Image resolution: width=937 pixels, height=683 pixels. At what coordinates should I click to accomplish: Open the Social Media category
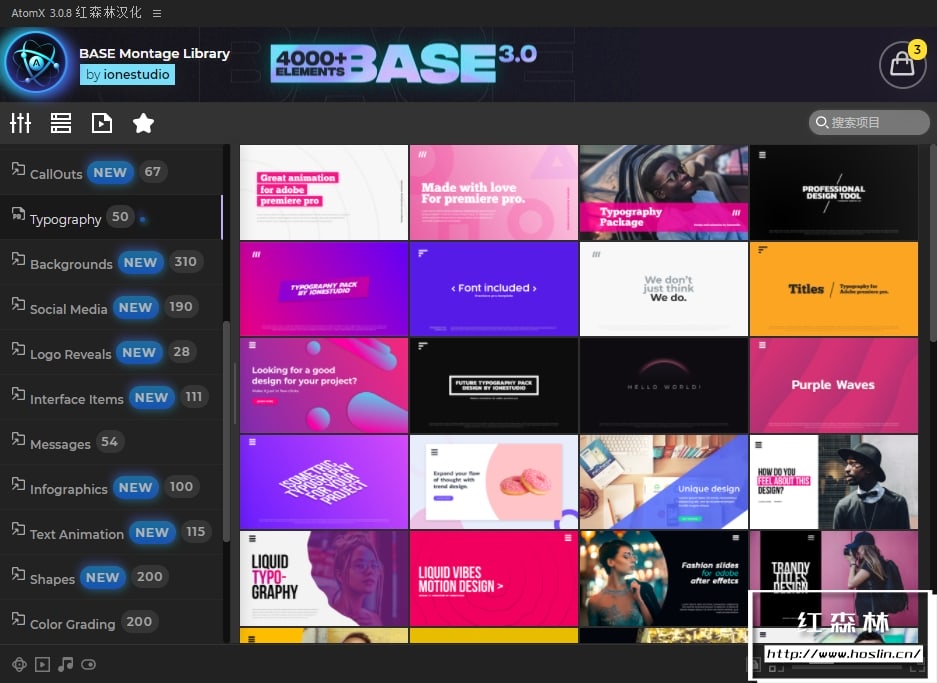click(111, 307)
